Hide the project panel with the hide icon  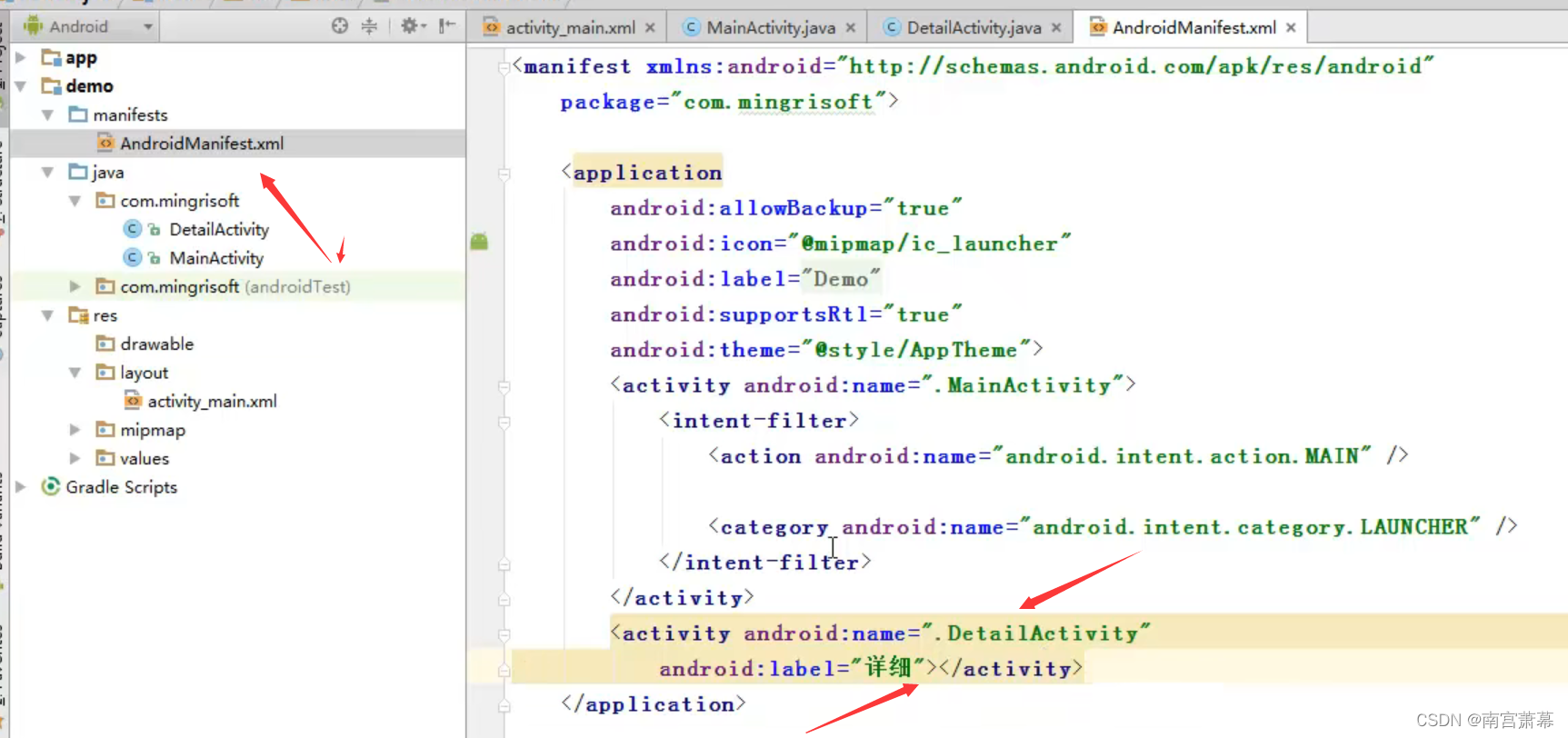click(x=446, y=25)
